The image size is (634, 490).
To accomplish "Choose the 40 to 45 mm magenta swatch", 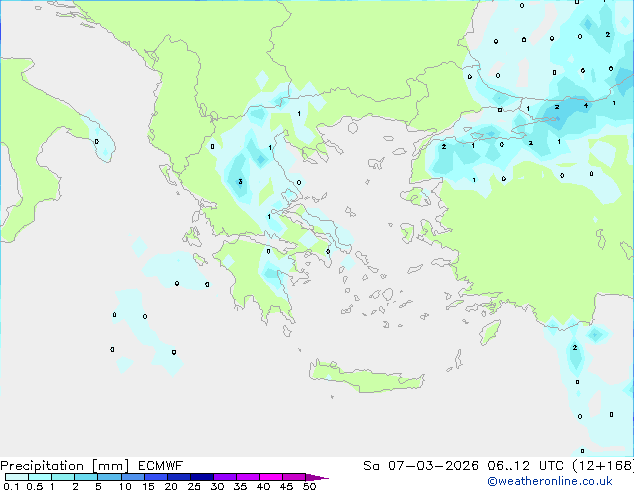I will tap(271, 477).
